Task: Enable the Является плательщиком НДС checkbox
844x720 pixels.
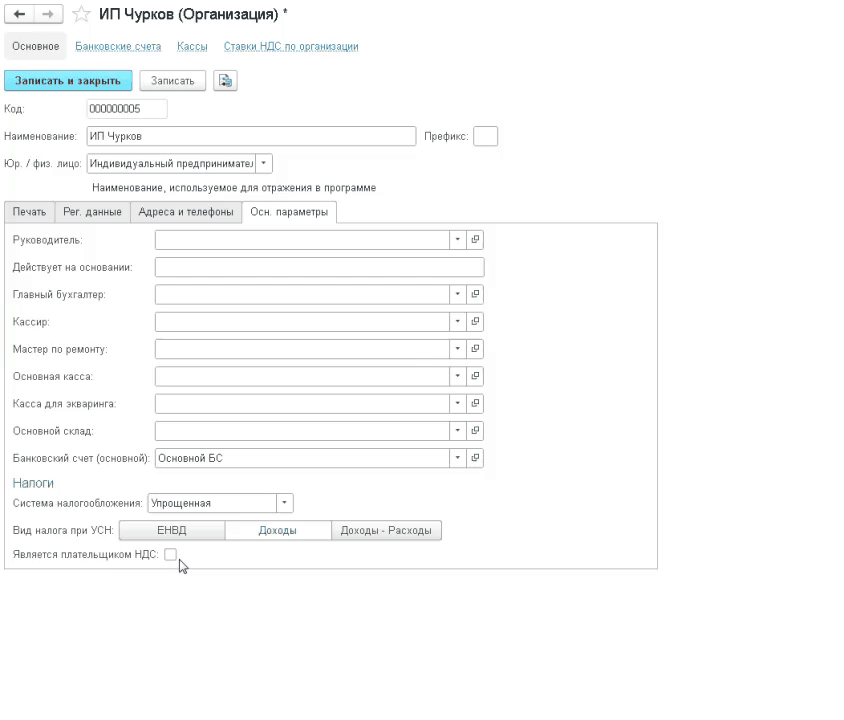Action: click(170, 554)
